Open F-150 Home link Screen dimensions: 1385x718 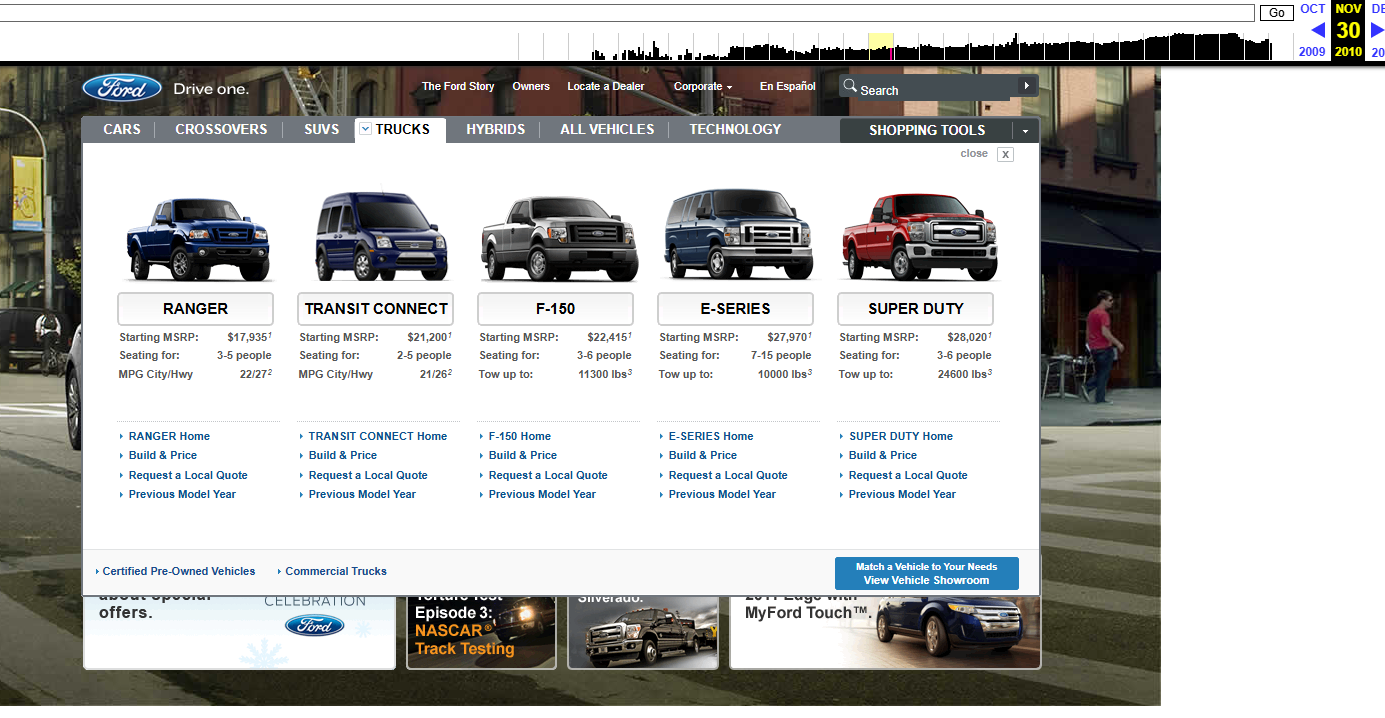click(x=520, y=436)
